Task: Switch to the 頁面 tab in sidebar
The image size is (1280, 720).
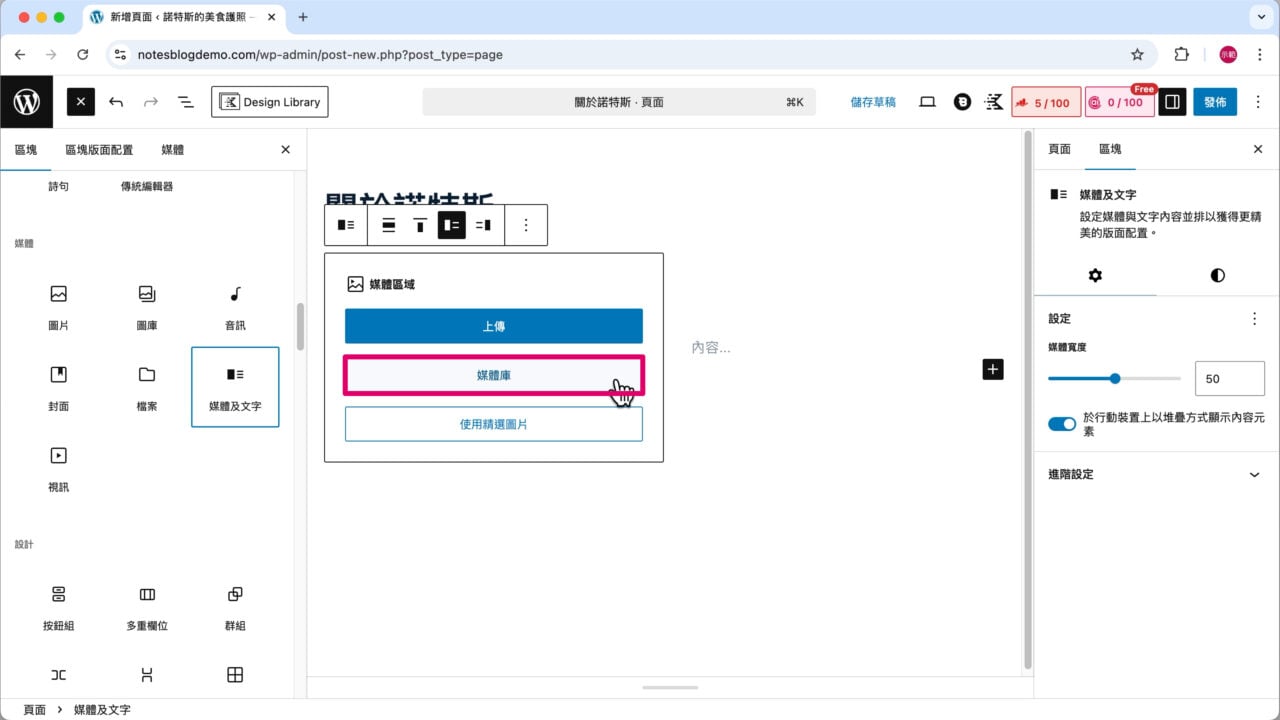Action: (x=1059, y=149)
